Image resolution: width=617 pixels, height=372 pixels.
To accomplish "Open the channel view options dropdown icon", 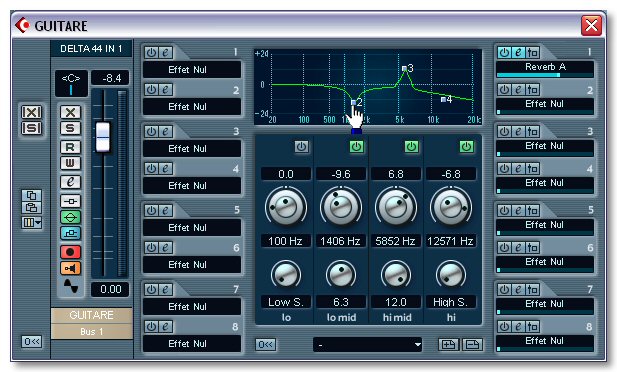I will click(x=31, y=223).
